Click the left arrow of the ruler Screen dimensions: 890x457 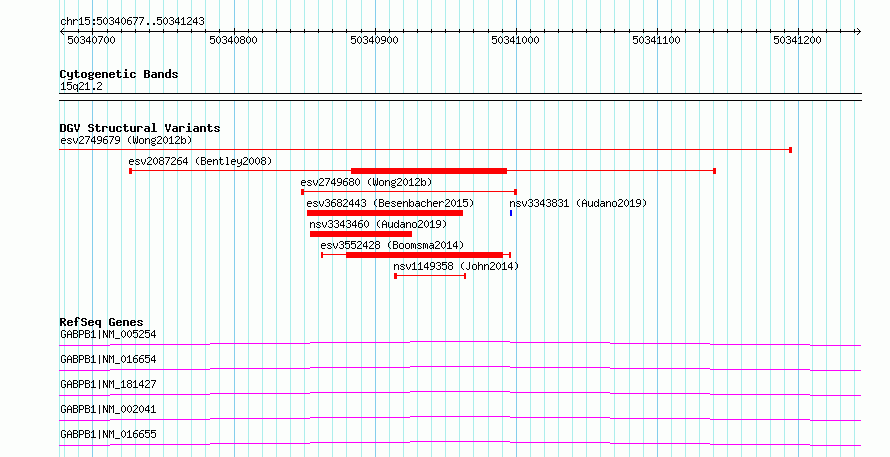click(62, 32)
